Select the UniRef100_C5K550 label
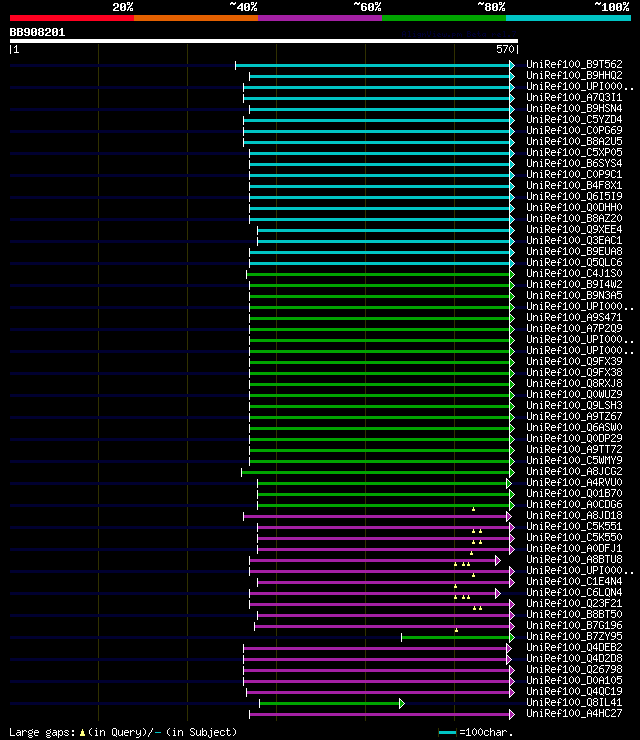Image resolution: width=640 pixels, height=740 pixels. pyautogui.click(x=574, y=537)
